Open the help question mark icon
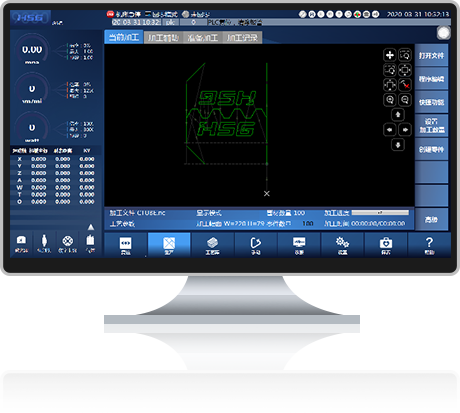 click(x=429, y=245)
